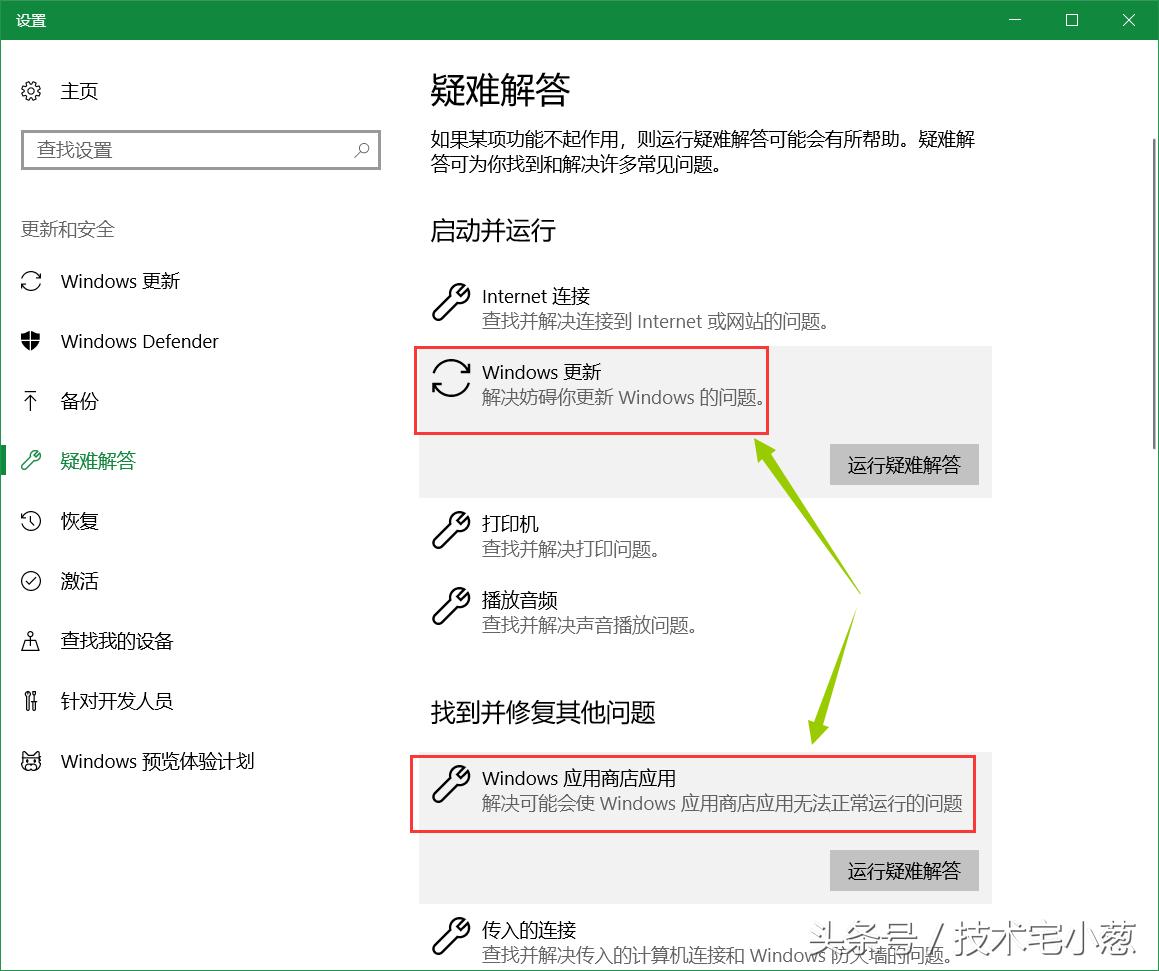Viewport: 1159px width, 971px height.
Task: Click the 主页 home gear icon
Action: click(30, 90)
